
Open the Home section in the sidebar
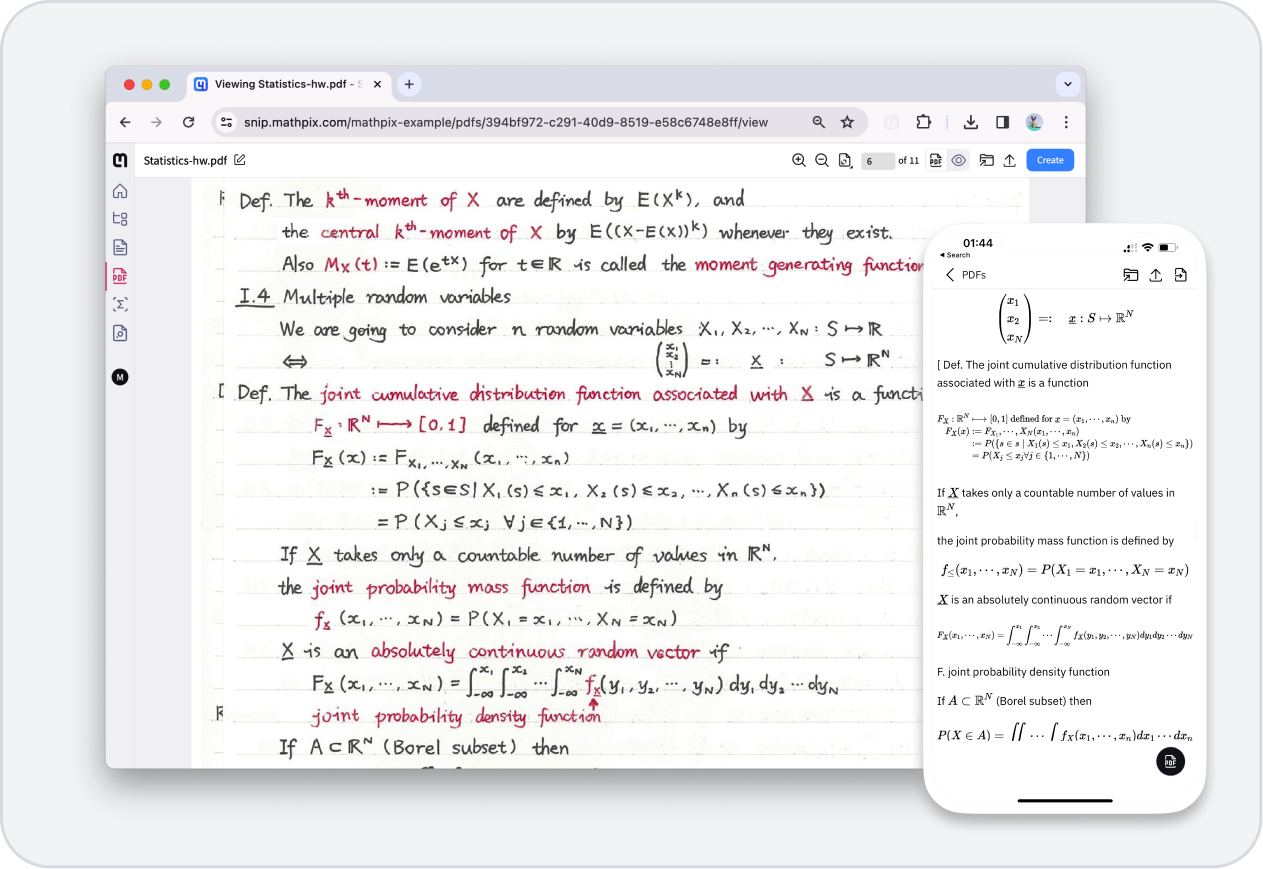click(120, 191)
